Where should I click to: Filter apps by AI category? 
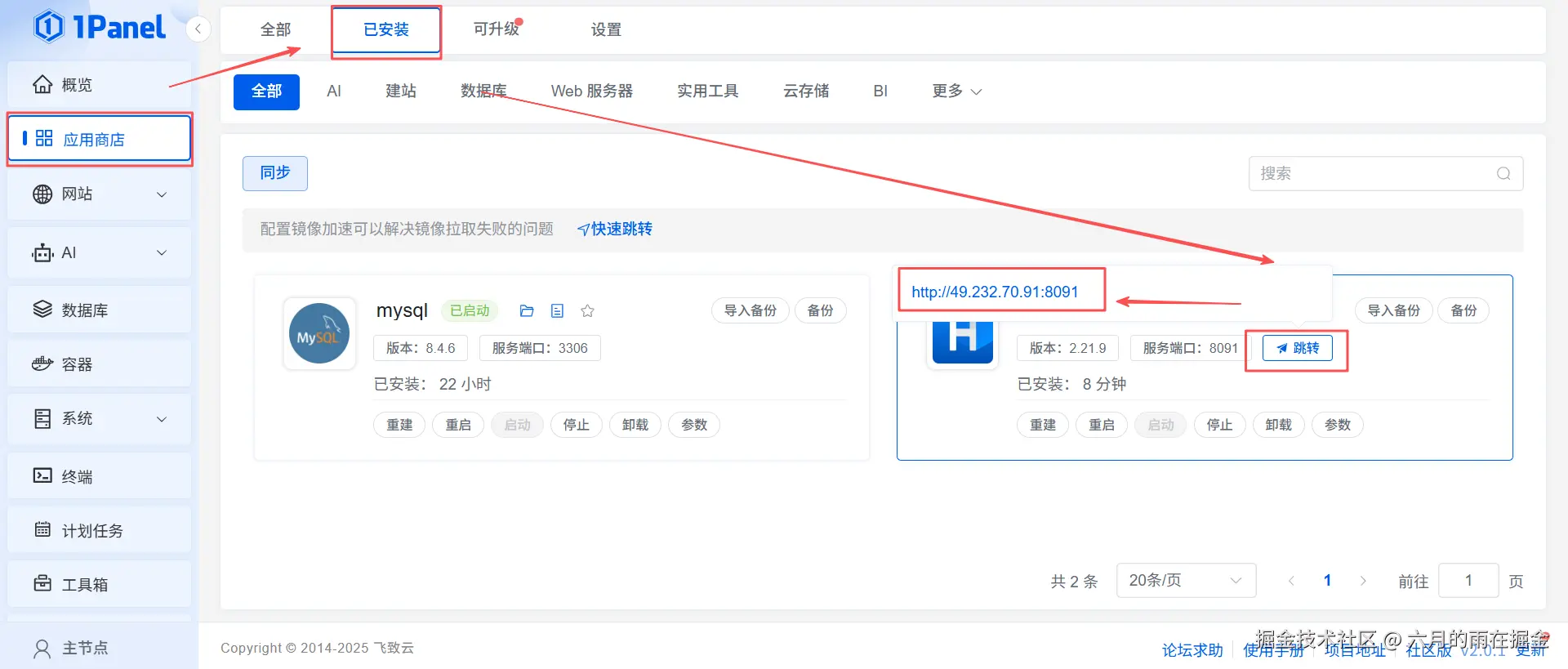pos(334,91)
